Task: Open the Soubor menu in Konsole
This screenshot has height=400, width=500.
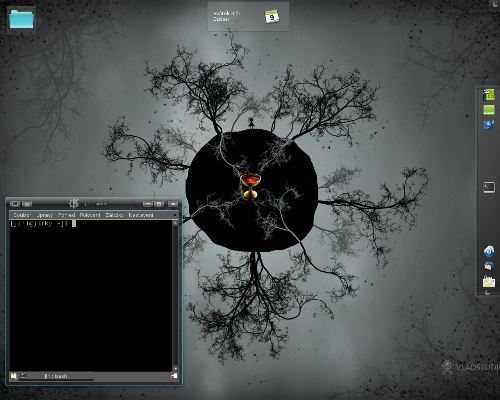Action: pos(22,215)
